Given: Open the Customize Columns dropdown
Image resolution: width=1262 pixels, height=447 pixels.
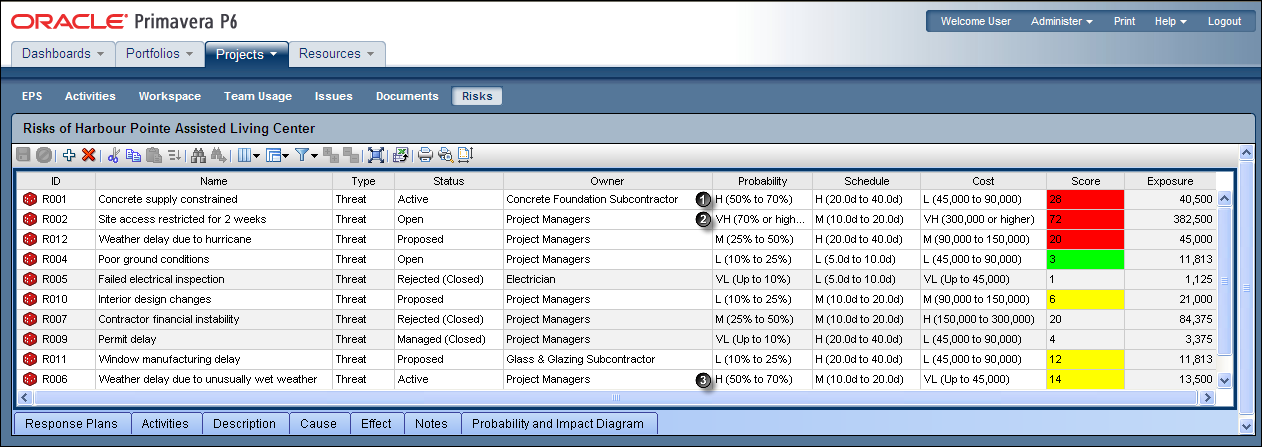Looking at the screenshot, I should coord(248,155).
